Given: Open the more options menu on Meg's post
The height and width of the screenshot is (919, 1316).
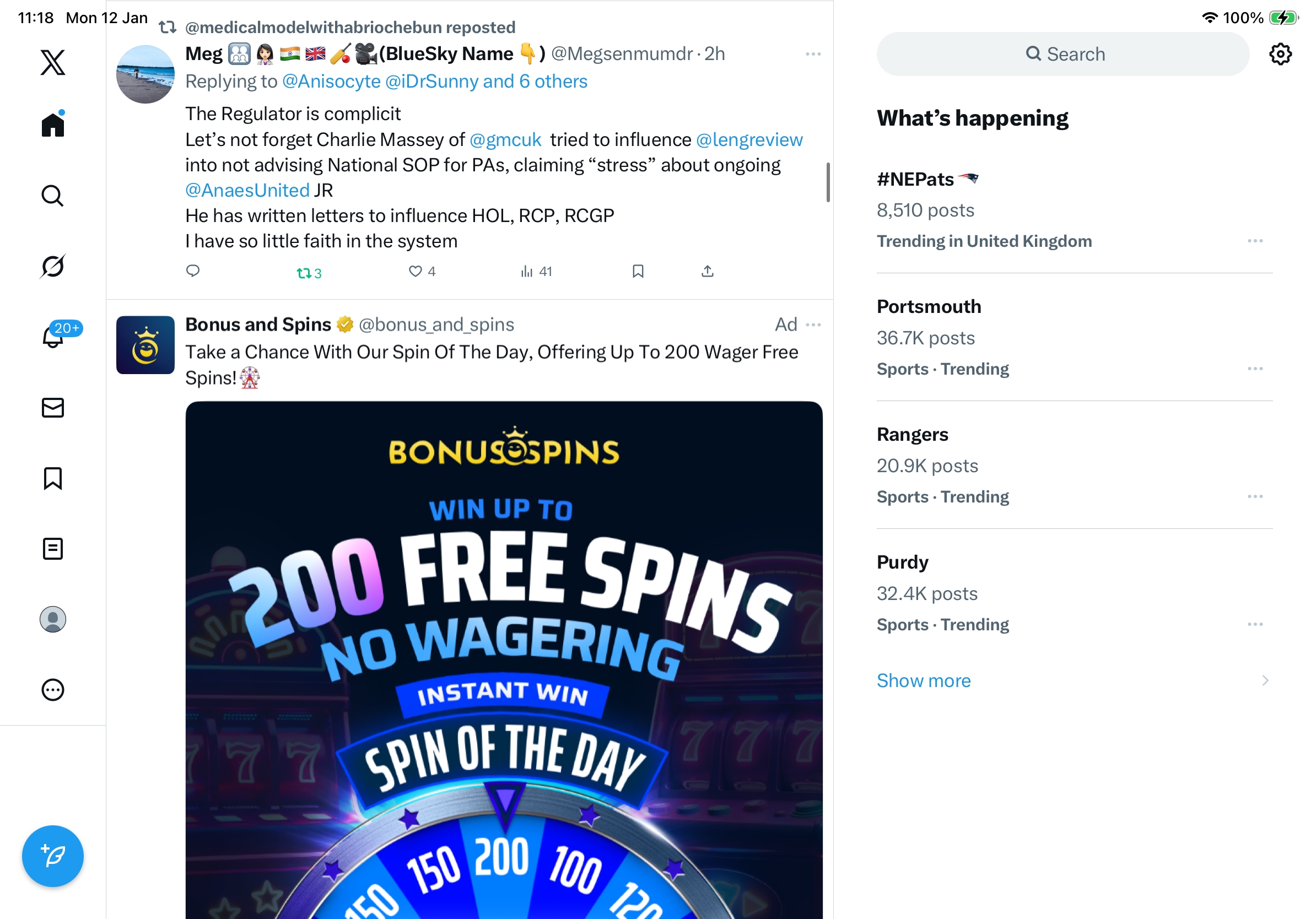Looking at the screenshot, I should coord(813,55).
